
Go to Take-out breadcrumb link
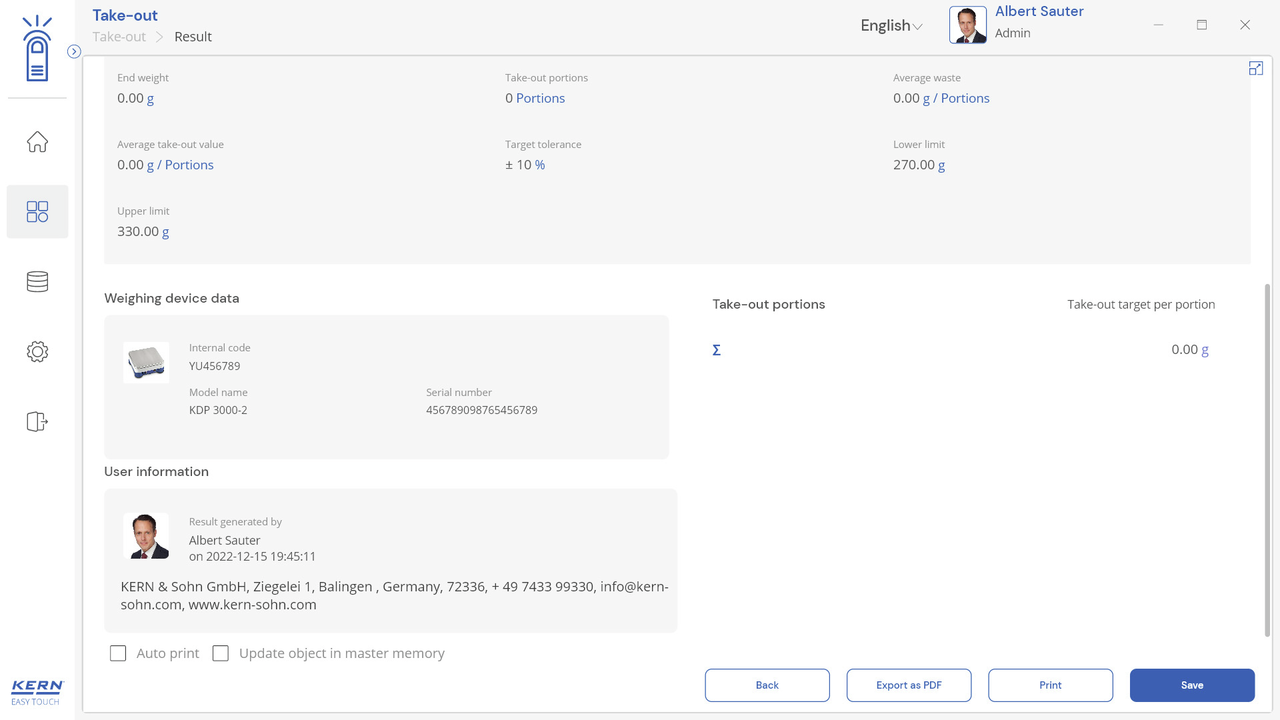point(119,37)
